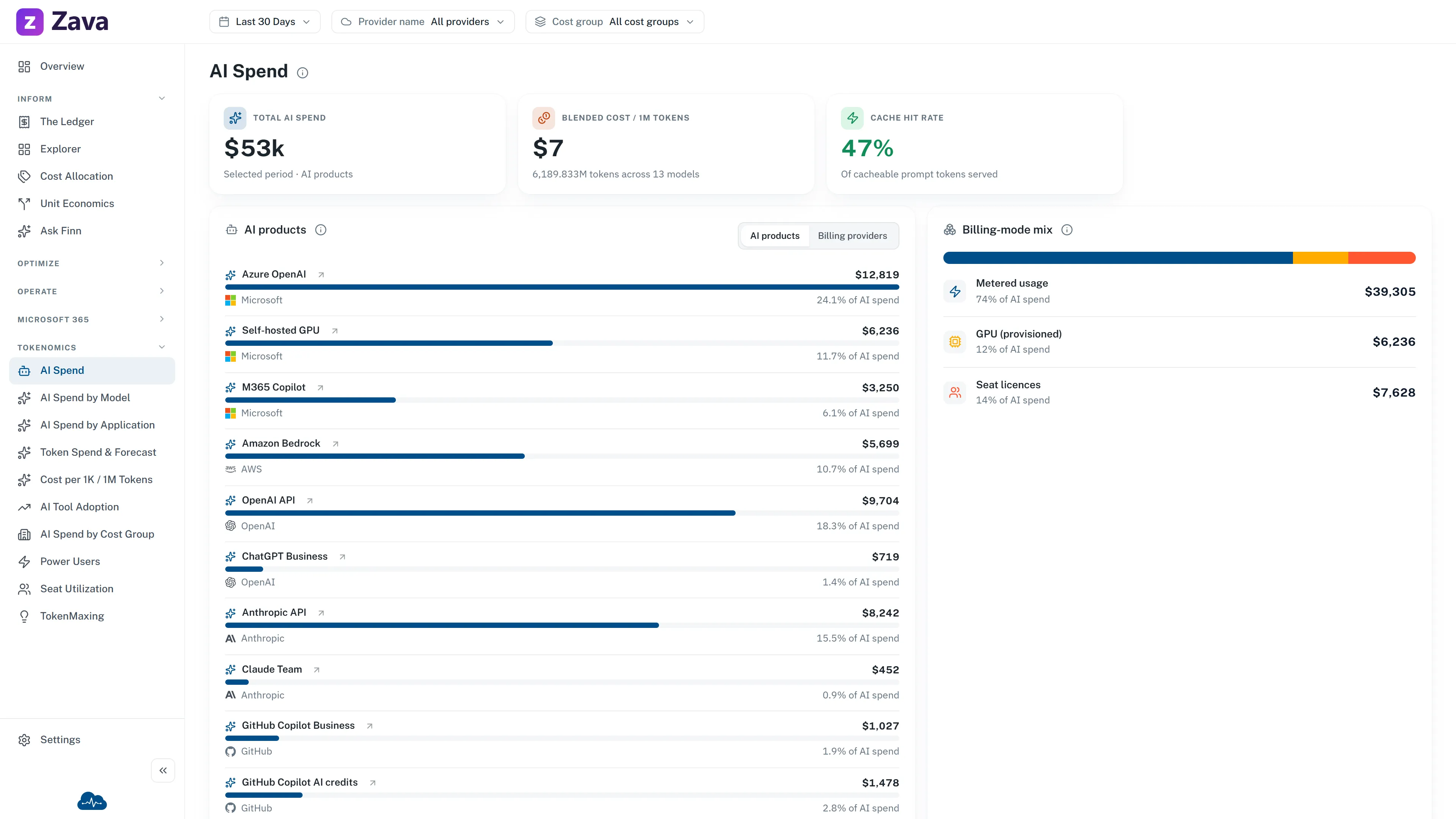Click the Seat licences people icon
1456x819 pixels.
955,393
